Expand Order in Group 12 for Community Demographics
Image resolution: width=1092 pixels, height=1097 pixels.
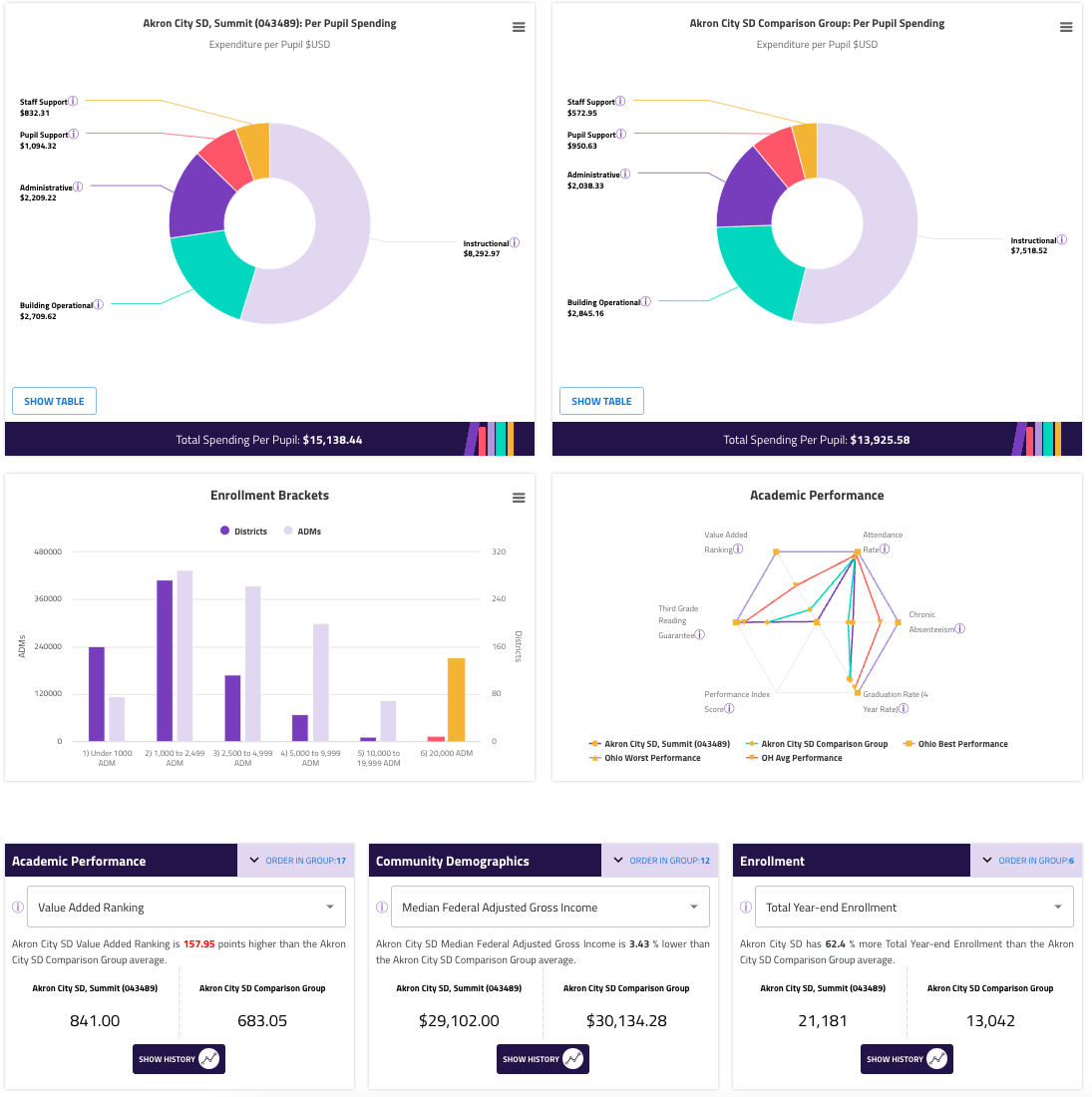click(x=660, y=861)
